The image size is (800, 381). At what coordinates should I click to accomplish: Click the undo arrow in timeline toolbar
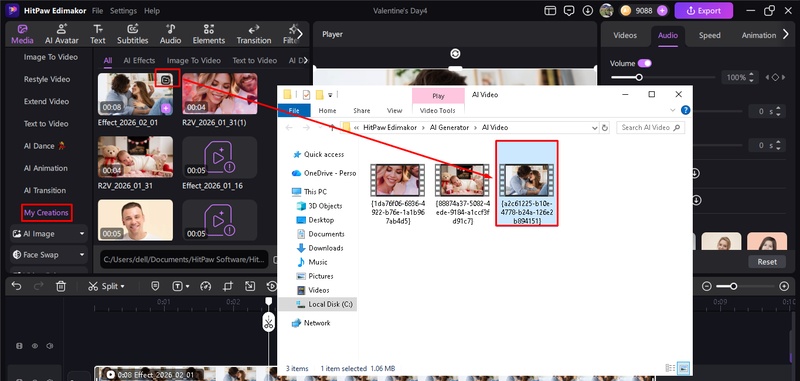coord(16,286)
